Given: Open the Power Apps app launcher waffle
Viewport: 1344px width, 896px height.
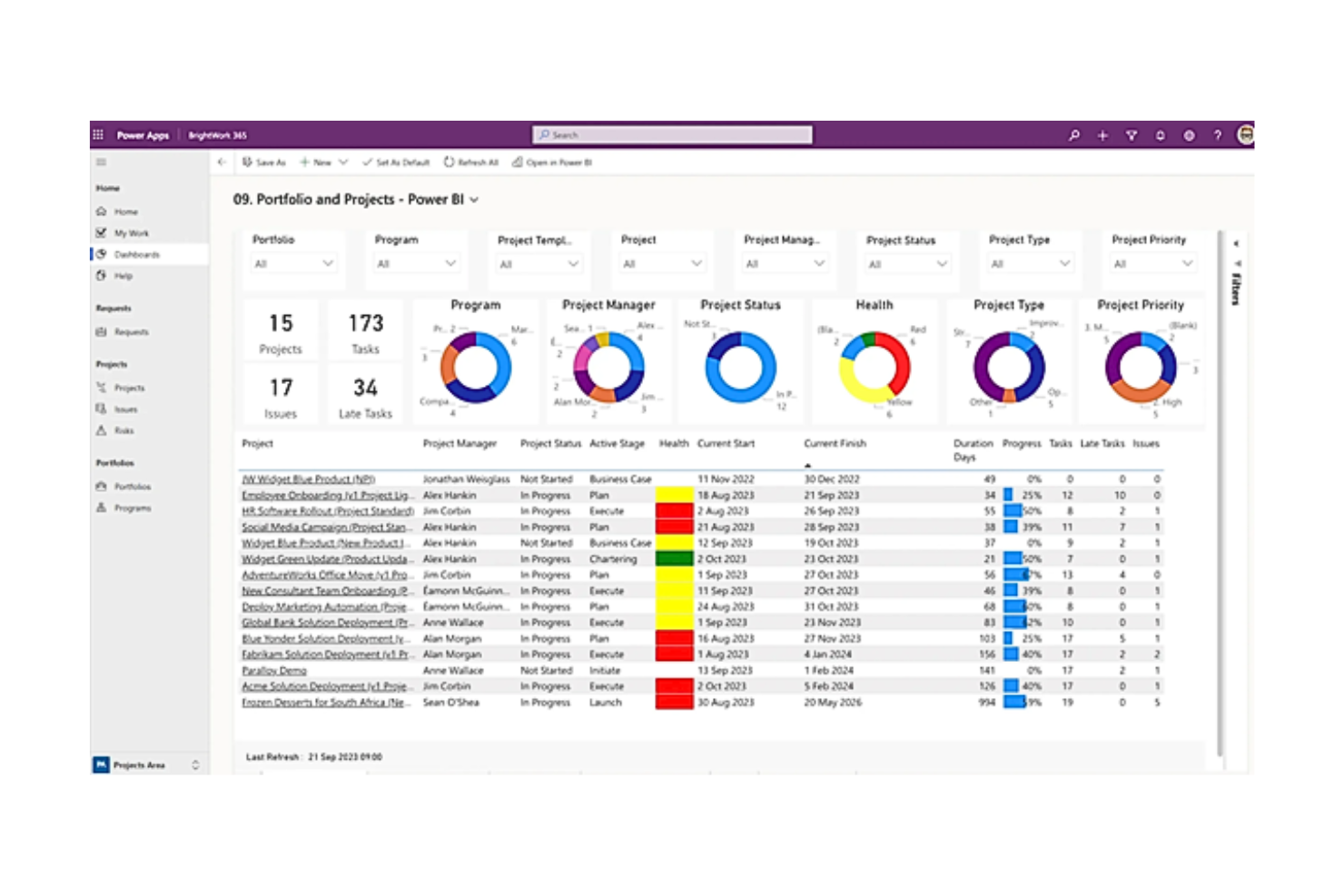Looking at the screenshot, I should [98, 135].
